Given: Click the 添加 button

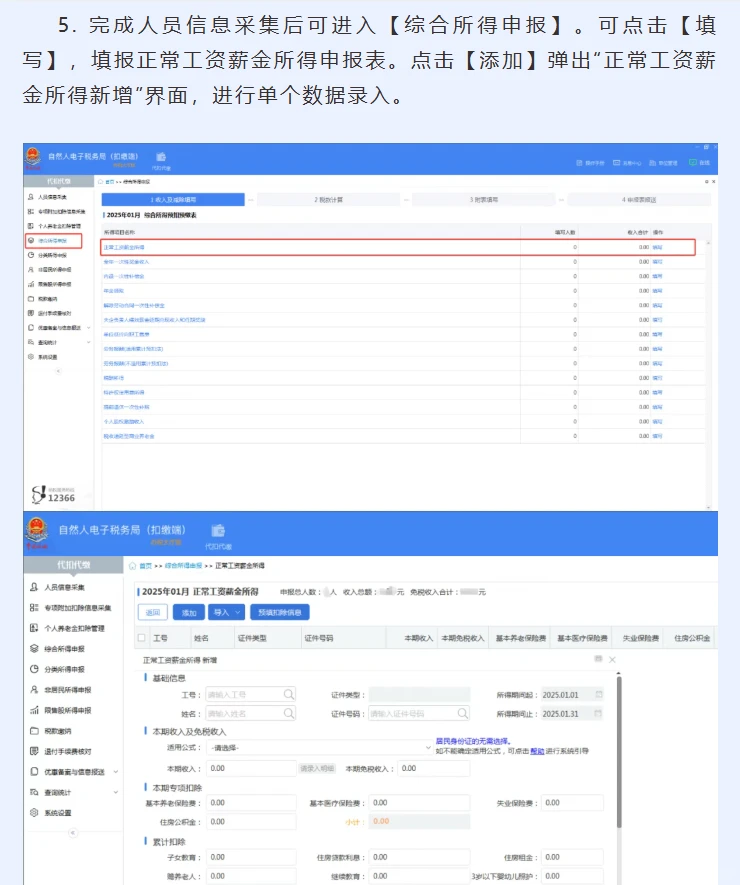Looking at the screenshot, I should [189, 612].
